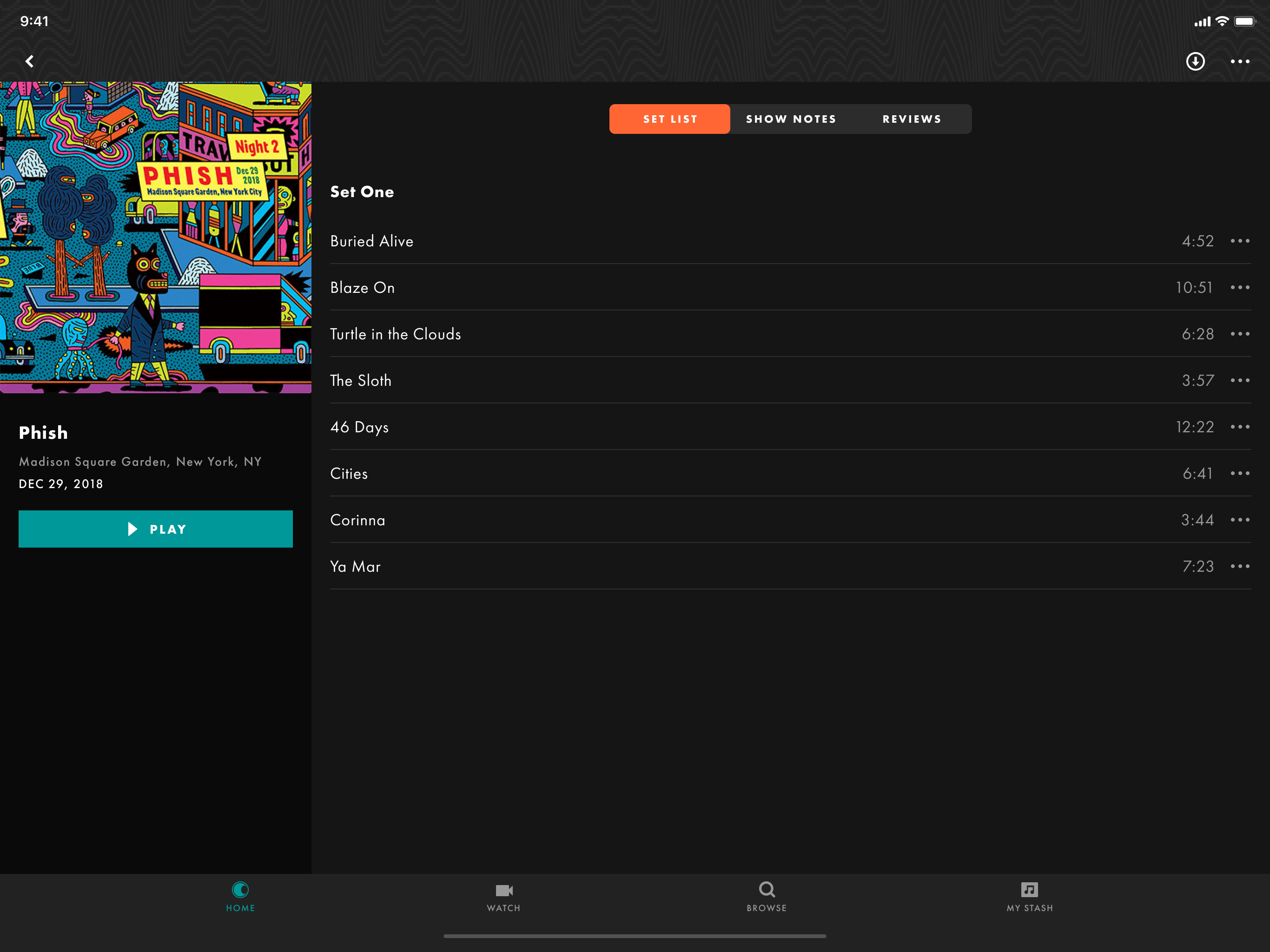
Task: Tap the Phish Night 2 album artwork
Action: (156, 237)
